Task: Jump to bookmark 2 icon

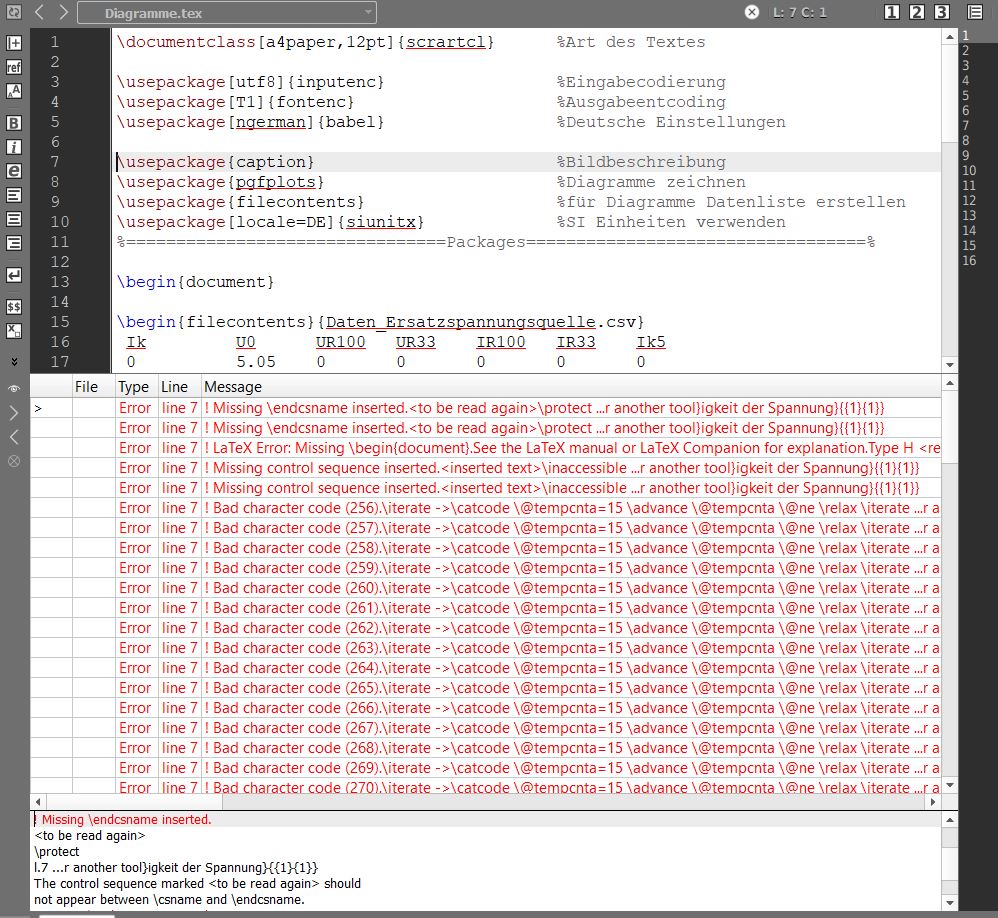Action: [917, 12]
